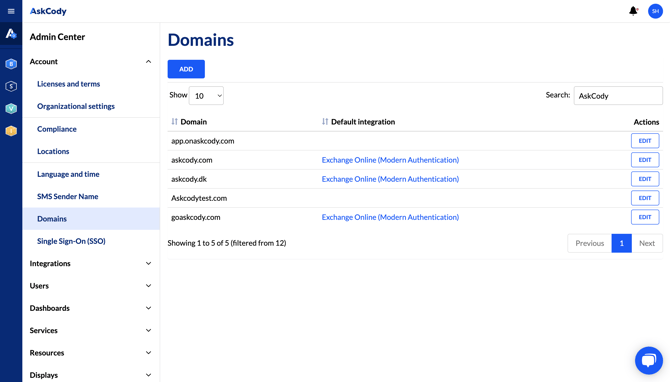Image resolution: width=670 pixels, height=382 pixels.
Task: Select the goaskcody.com domain text
Action: [x=196, y=217]
